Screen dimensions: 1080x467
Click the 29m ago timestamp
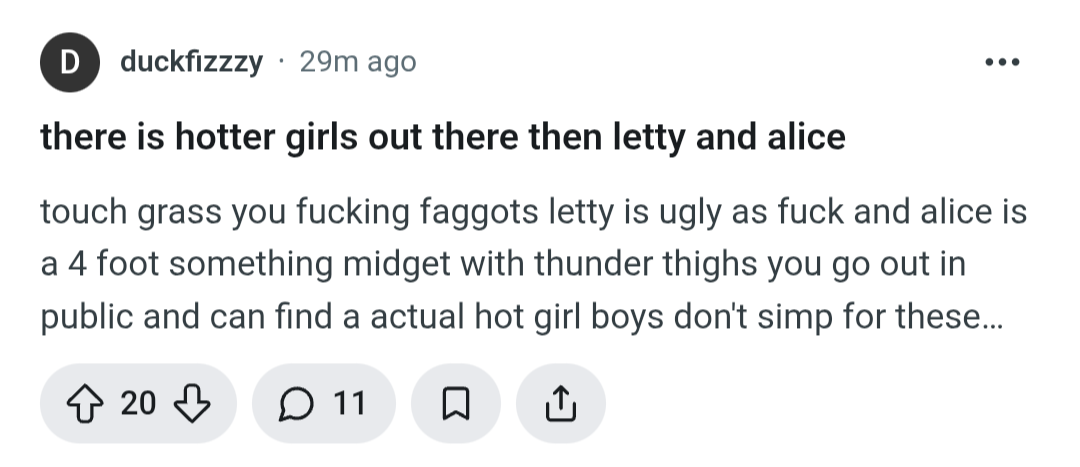[x=357, y=62]
